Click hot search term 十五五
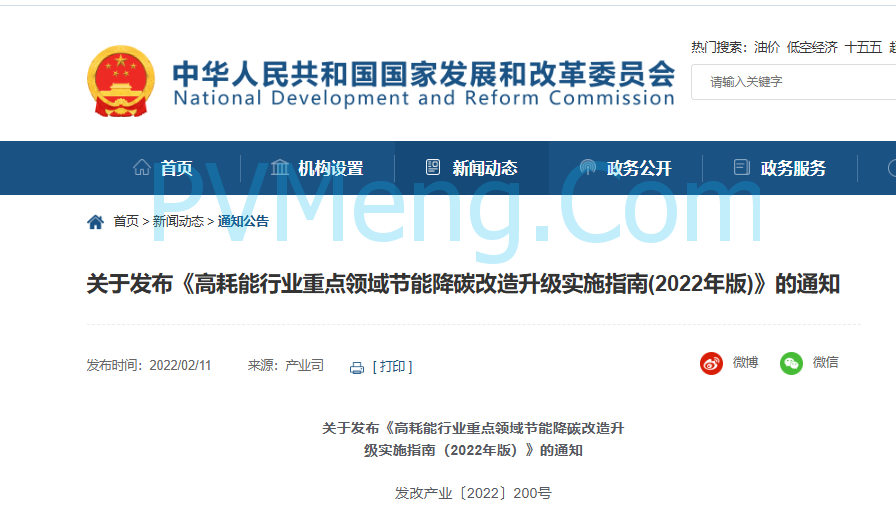 click(863, 47)
